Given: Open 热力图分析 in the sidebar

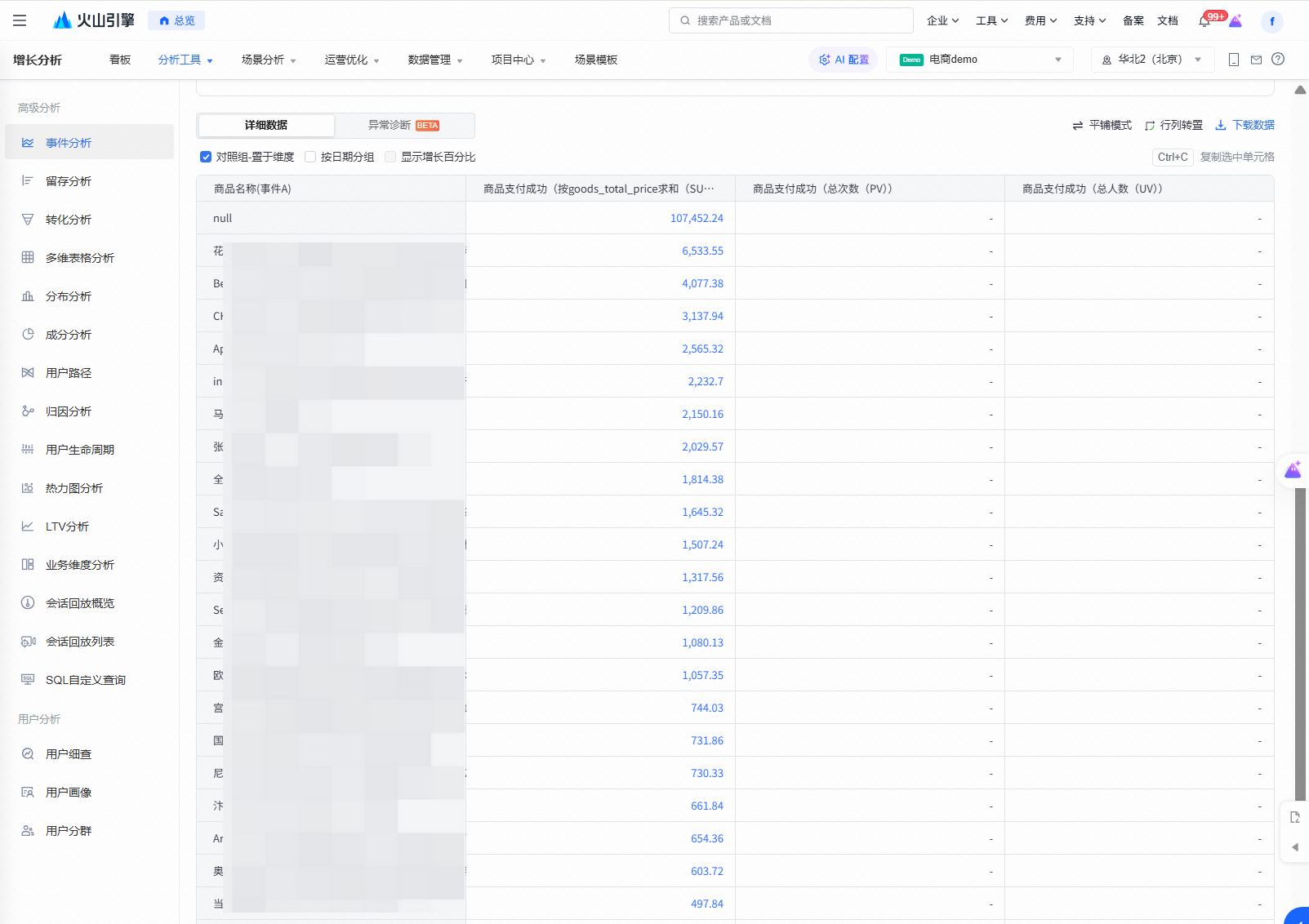Looking at the screenshot, I should pos(73,488).
